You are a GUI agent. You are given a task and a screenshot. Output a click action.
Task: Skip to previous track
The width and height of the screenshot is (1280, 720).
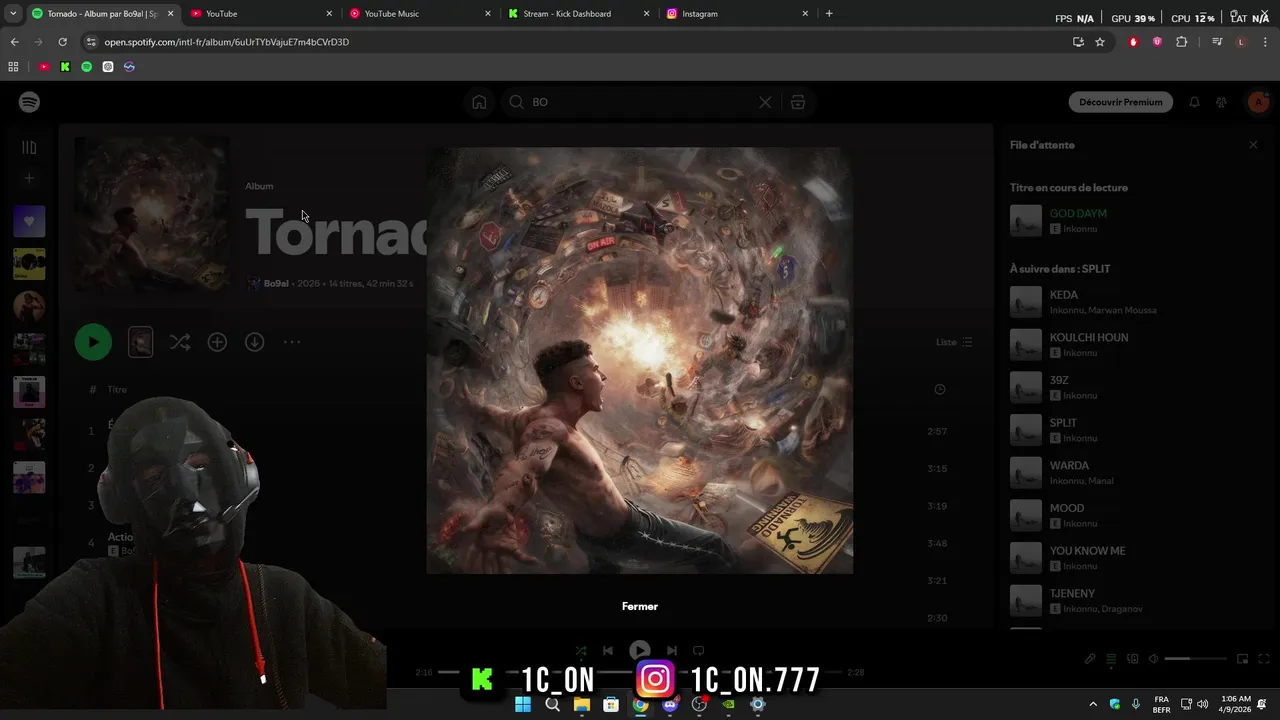tap(607, 651)
